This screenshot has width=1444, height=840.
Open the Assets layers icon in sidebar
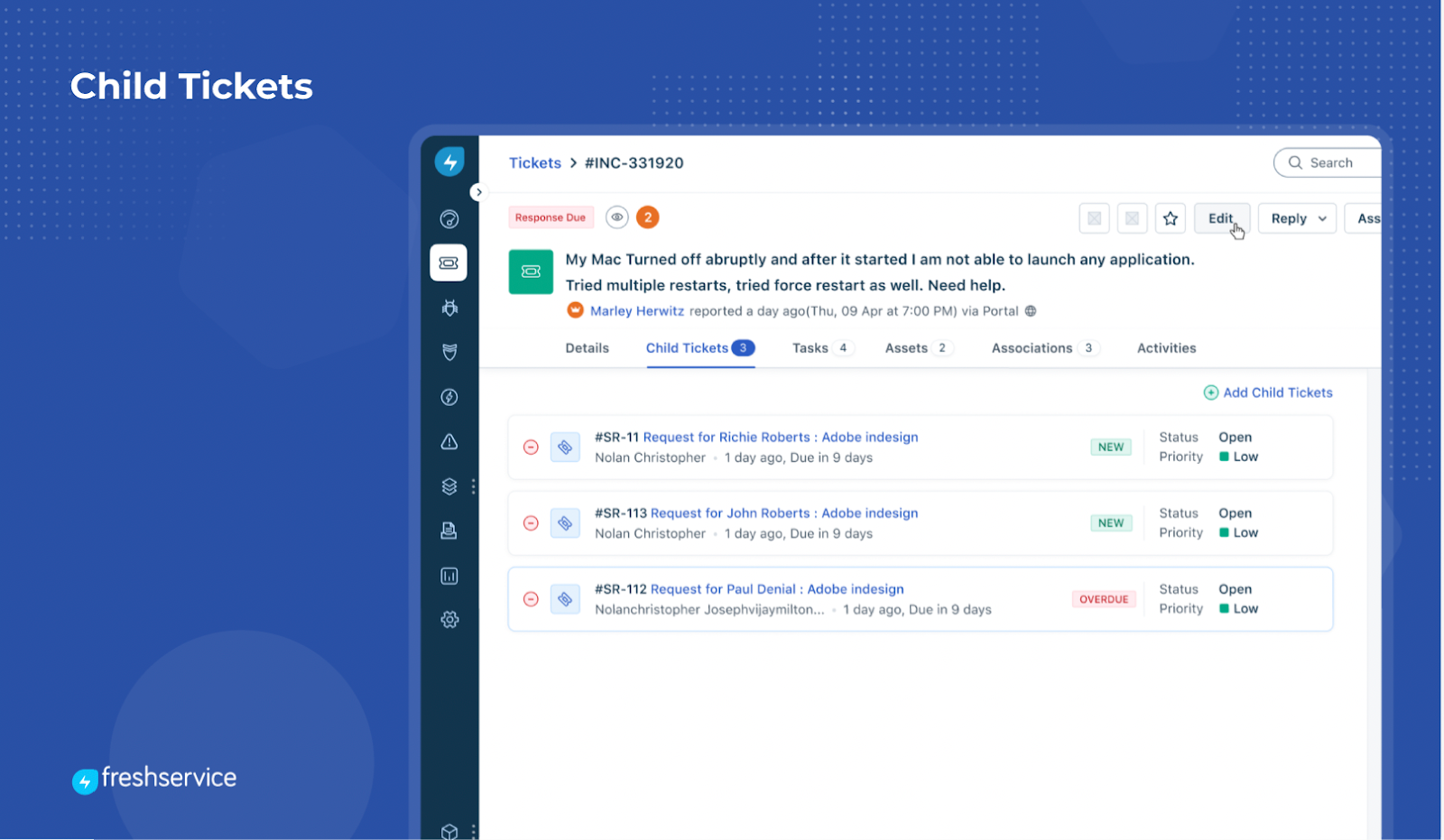(x=449, y=486)
